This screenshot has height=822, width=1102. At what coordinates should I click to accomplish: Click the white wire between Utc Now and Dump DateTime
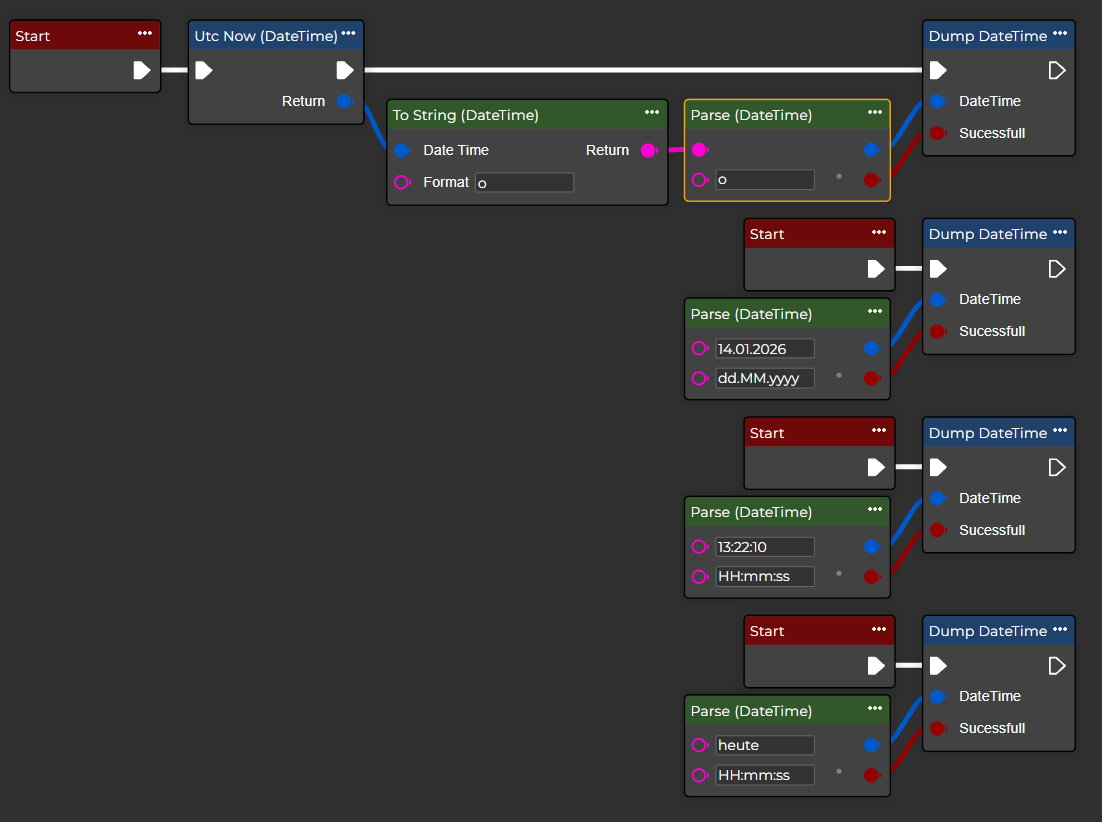(640, 70)
